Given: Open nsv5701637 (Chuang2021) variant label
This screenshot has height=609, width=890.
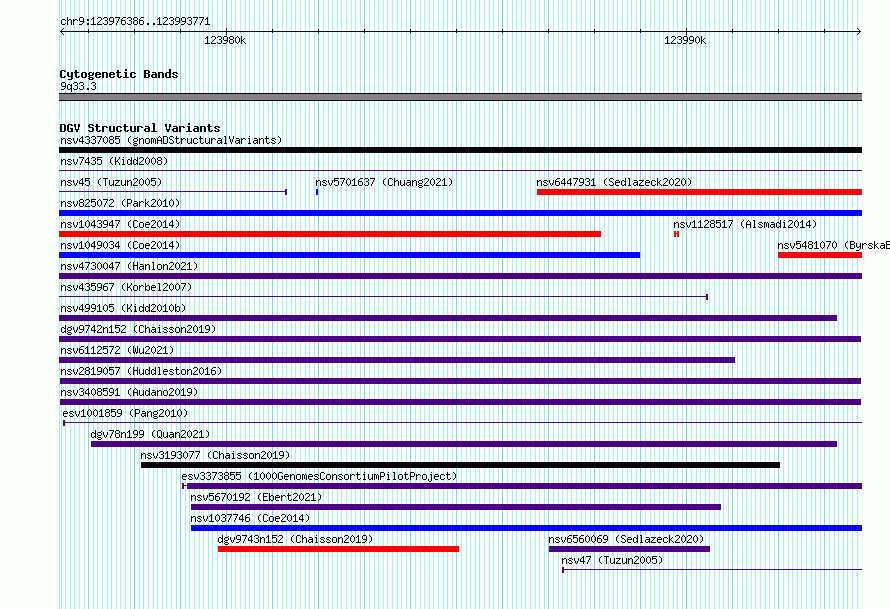Looking at the screenshot, I should pyautogui.click(x=384, y=182).
